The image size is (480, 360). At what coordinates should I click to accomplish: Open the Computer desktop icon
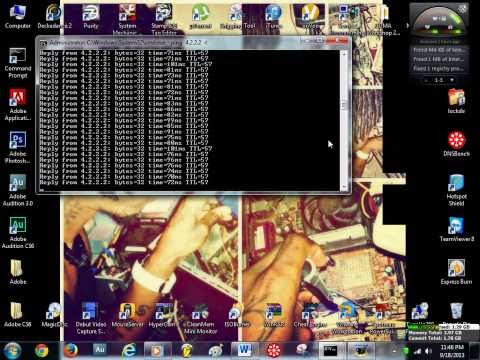click(x=17, y=17)
